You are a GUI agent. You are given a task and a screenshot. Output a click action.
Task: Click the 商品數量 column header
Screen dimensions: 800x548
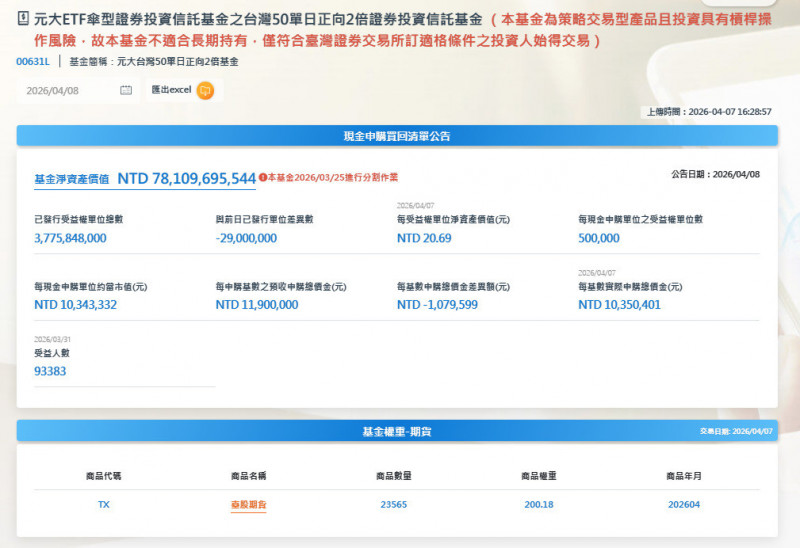pyautogui.click(x=393, y=476)
